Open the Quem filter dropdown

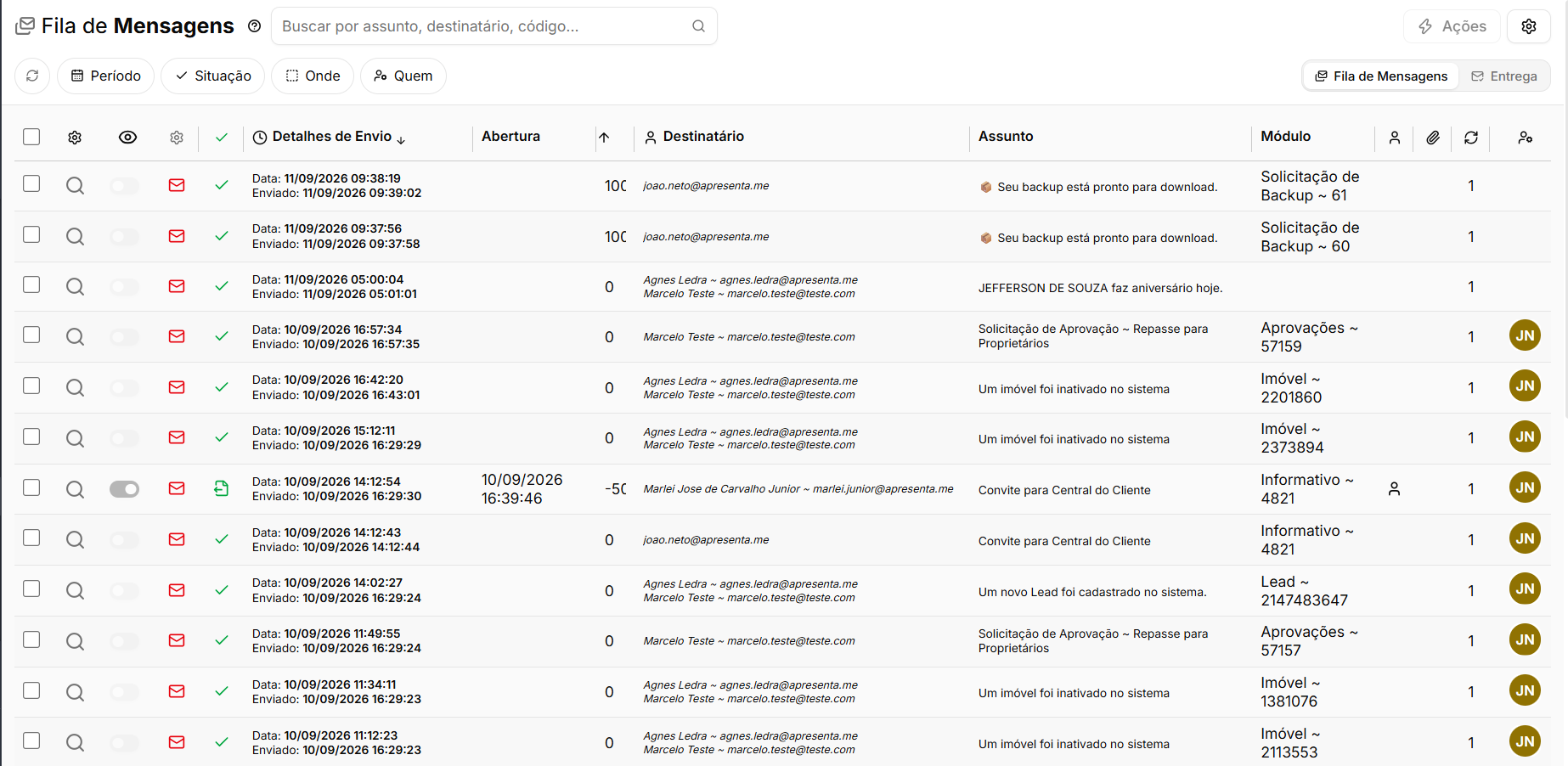tap(403, 76)
